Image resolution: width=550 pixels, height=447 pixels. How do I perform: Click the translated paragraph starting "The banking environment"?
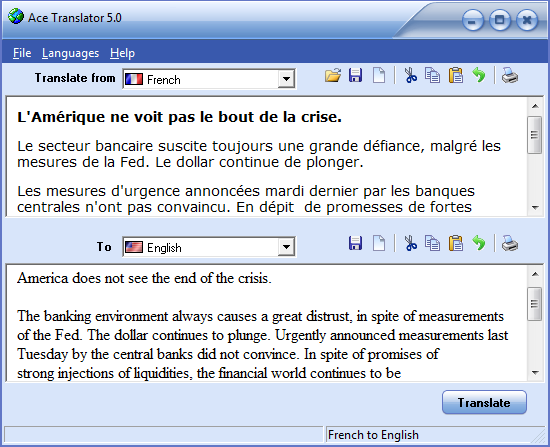(262, 345)
